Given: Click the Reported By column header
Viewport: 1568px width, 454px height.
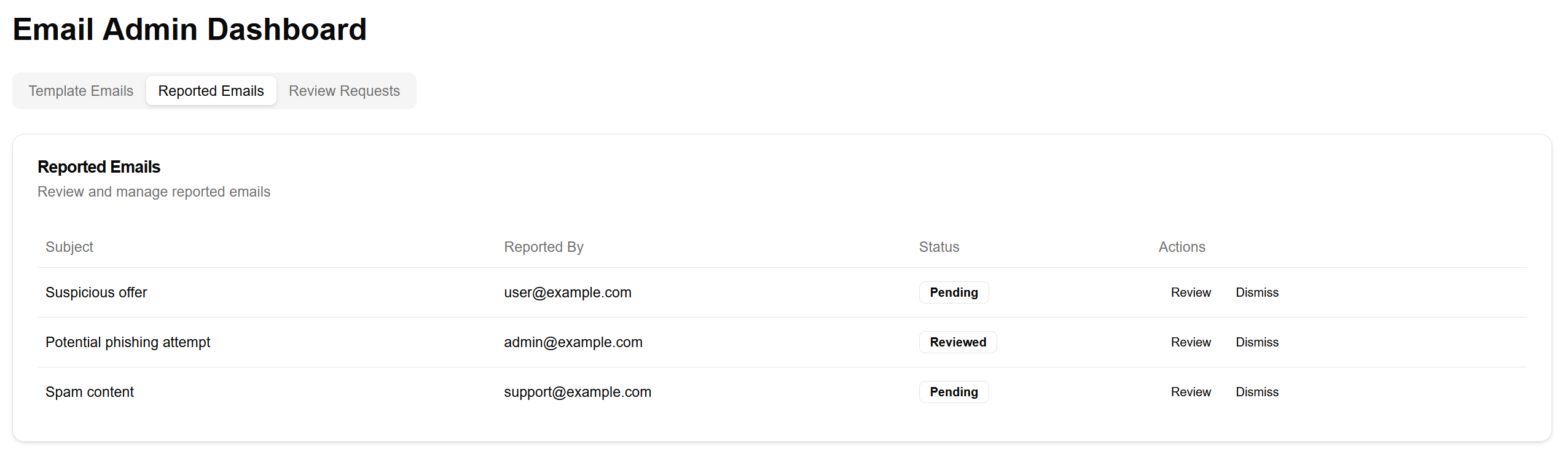Looking at the screenshot, I should 543,247.
